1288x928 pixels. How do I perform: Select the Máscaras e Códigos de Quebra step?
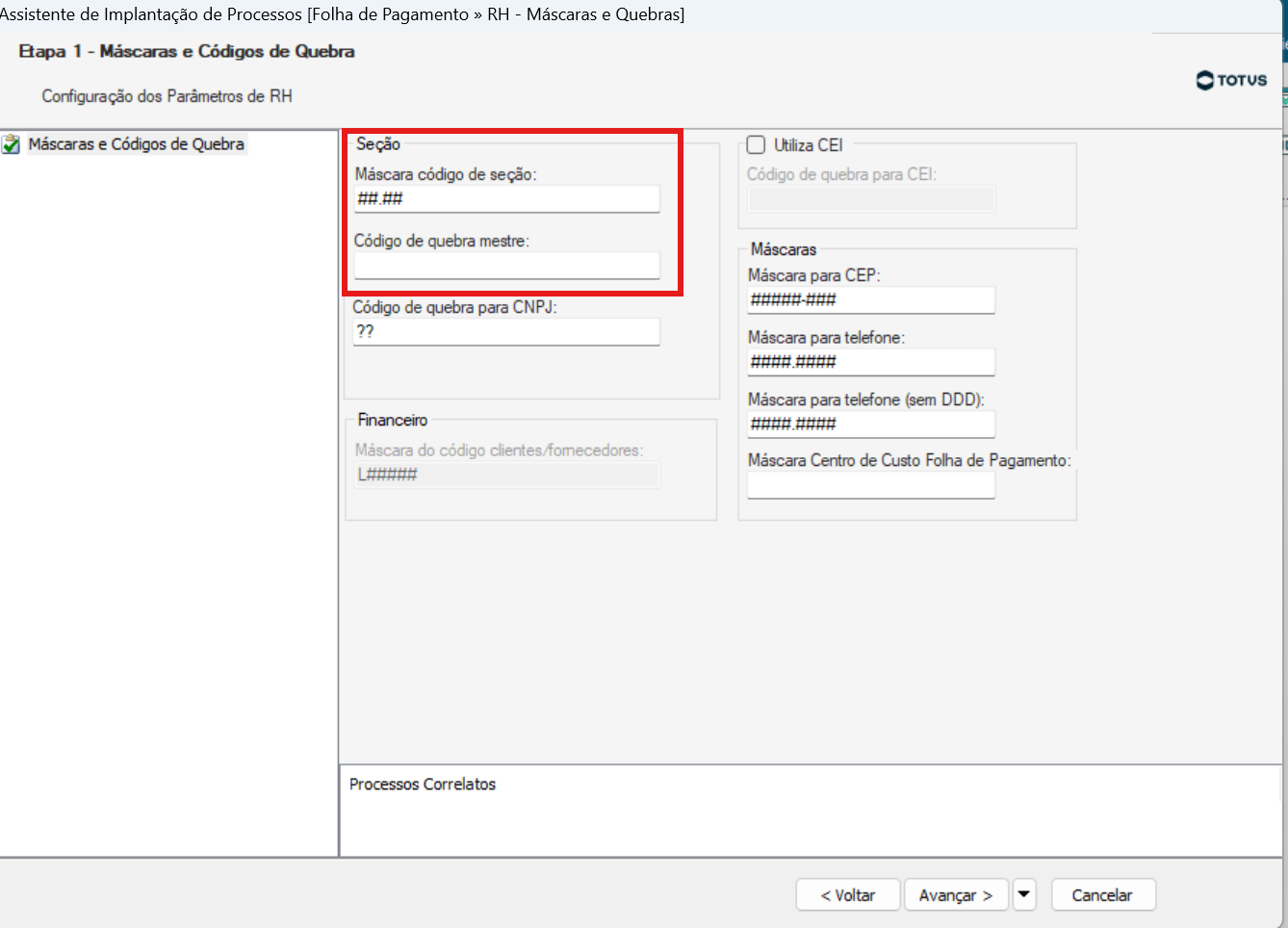click(x=136, y=144)
